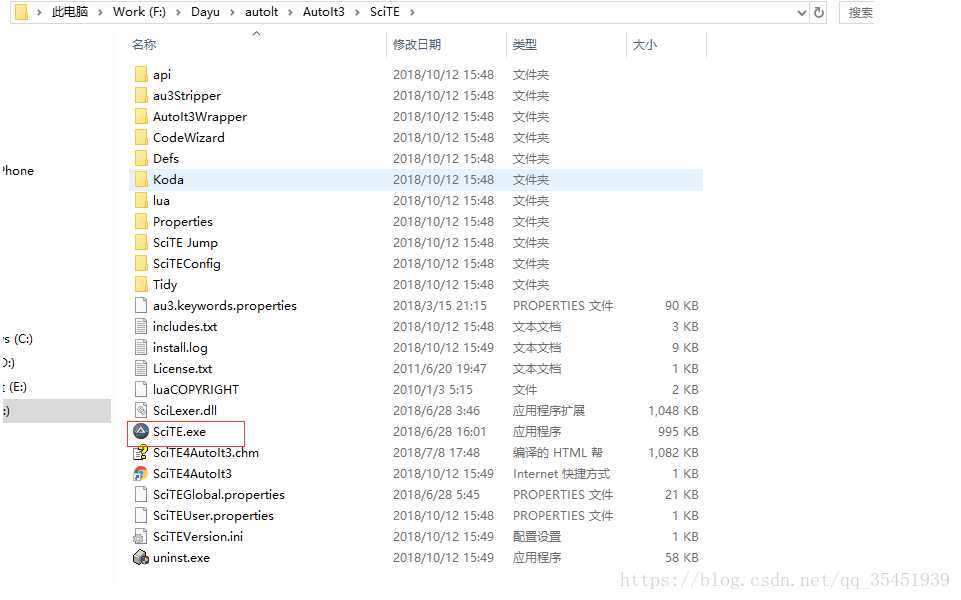Sort files by 大小 column header
This screenshot has height=600, width=961.
point(645,44)
